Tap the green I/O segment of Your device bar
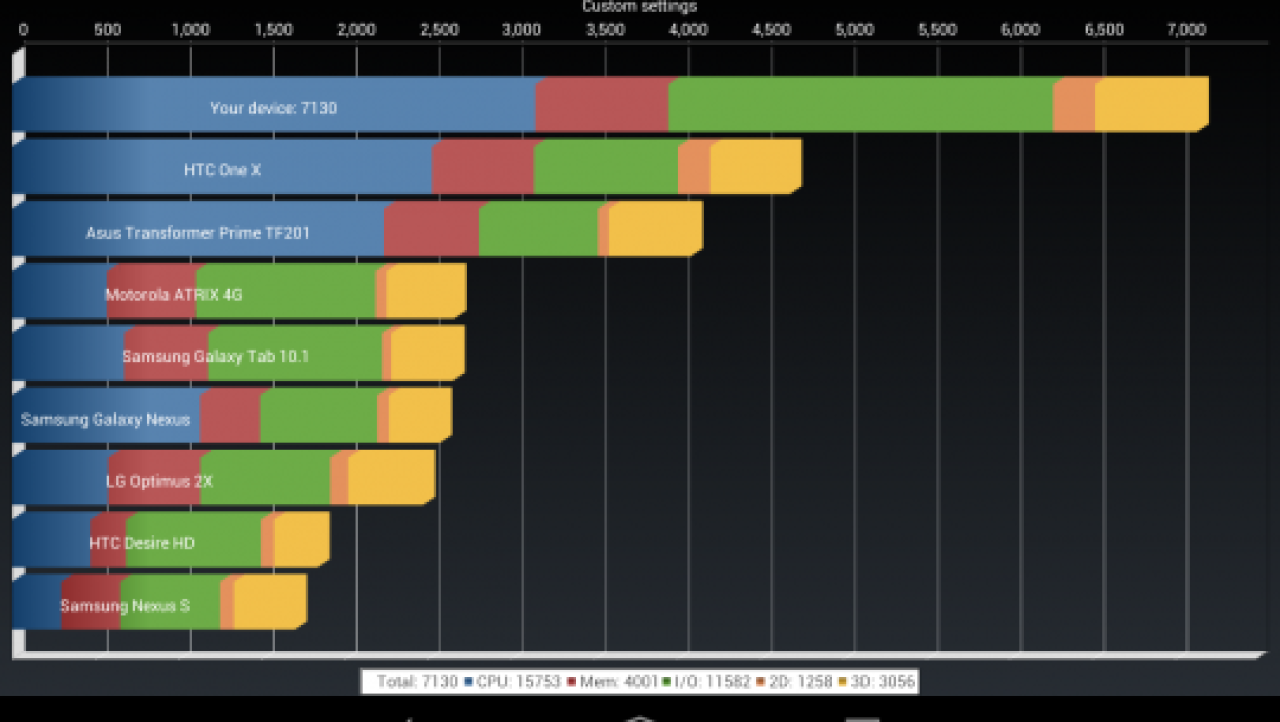This screenshot has width=1280, height=722. 861,104
